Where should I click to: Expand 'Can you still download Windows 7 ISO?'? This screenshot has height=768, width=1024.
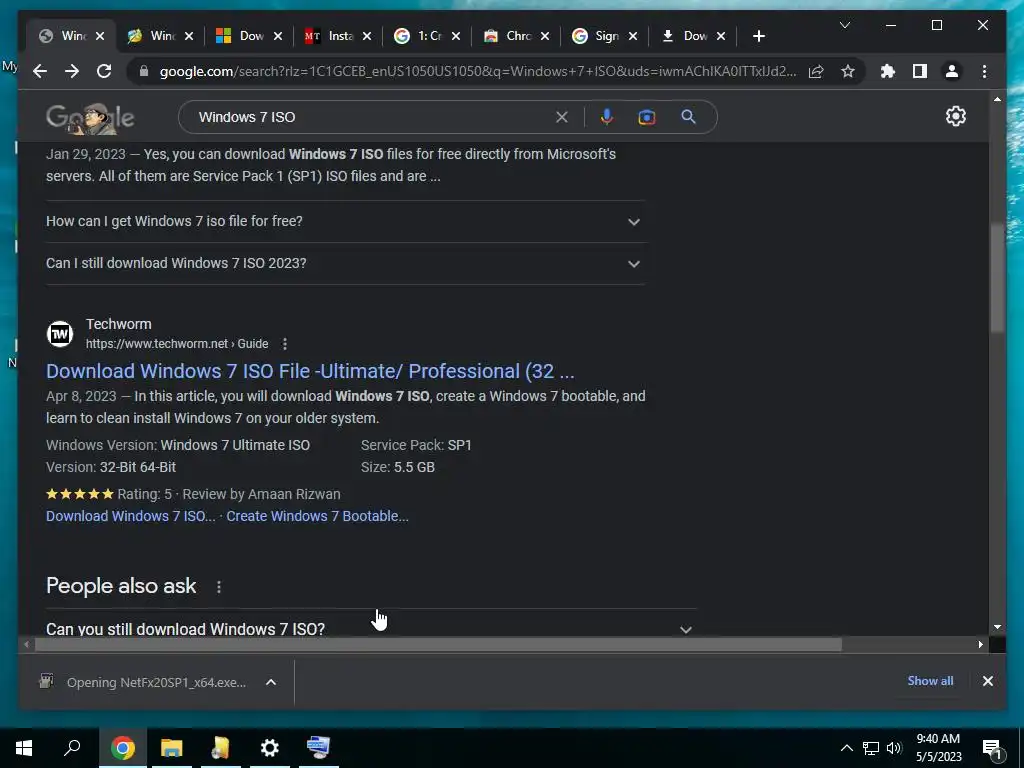tap(371, 628)
